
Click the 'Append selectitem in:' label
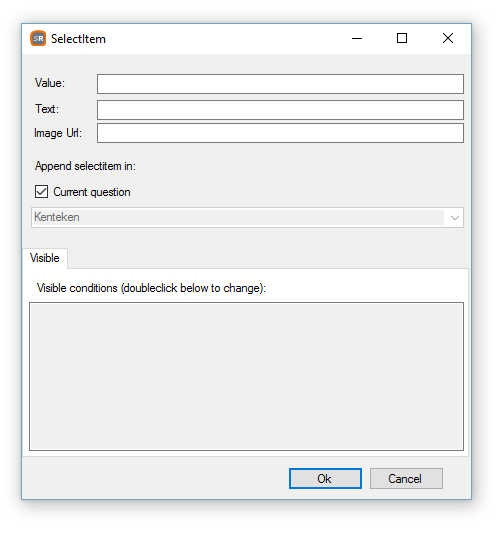coord(85,166)
